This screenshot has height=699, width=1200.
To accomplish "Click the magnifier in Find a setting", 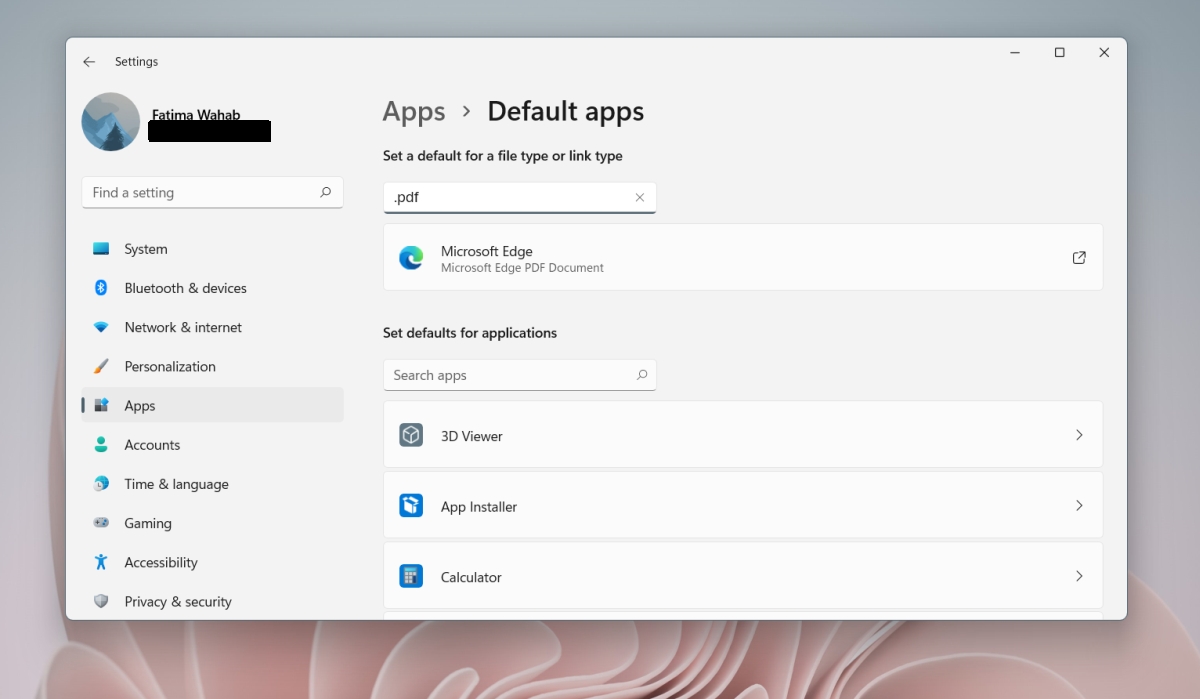I will 325,192.
